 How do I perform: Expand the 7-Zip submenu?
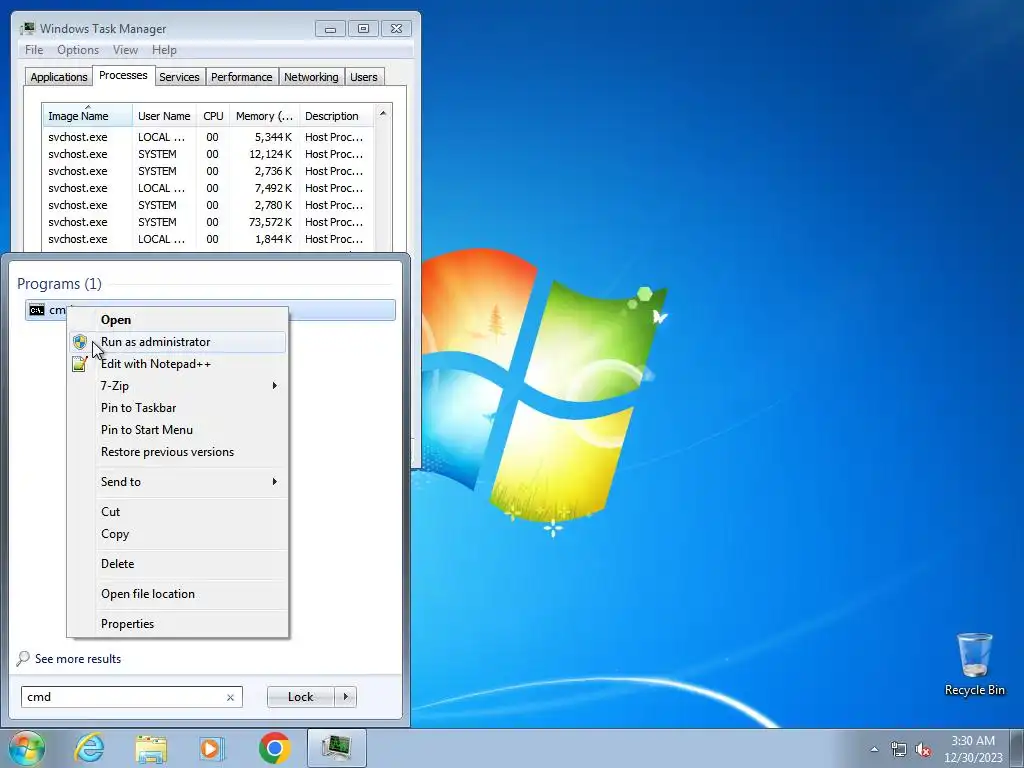click(x=178, y=386)
